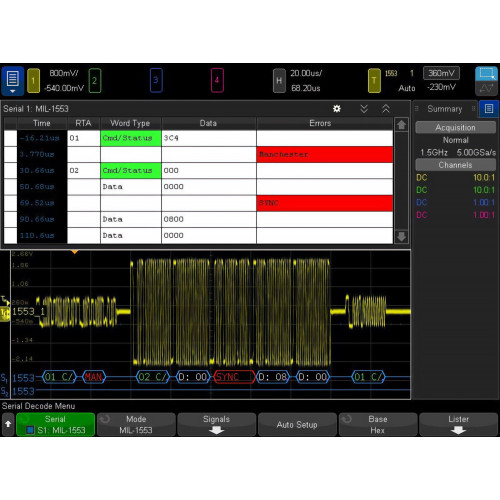Select the zoom box tool icon
This screenshot has height=500, width=500.
[486, 74]
